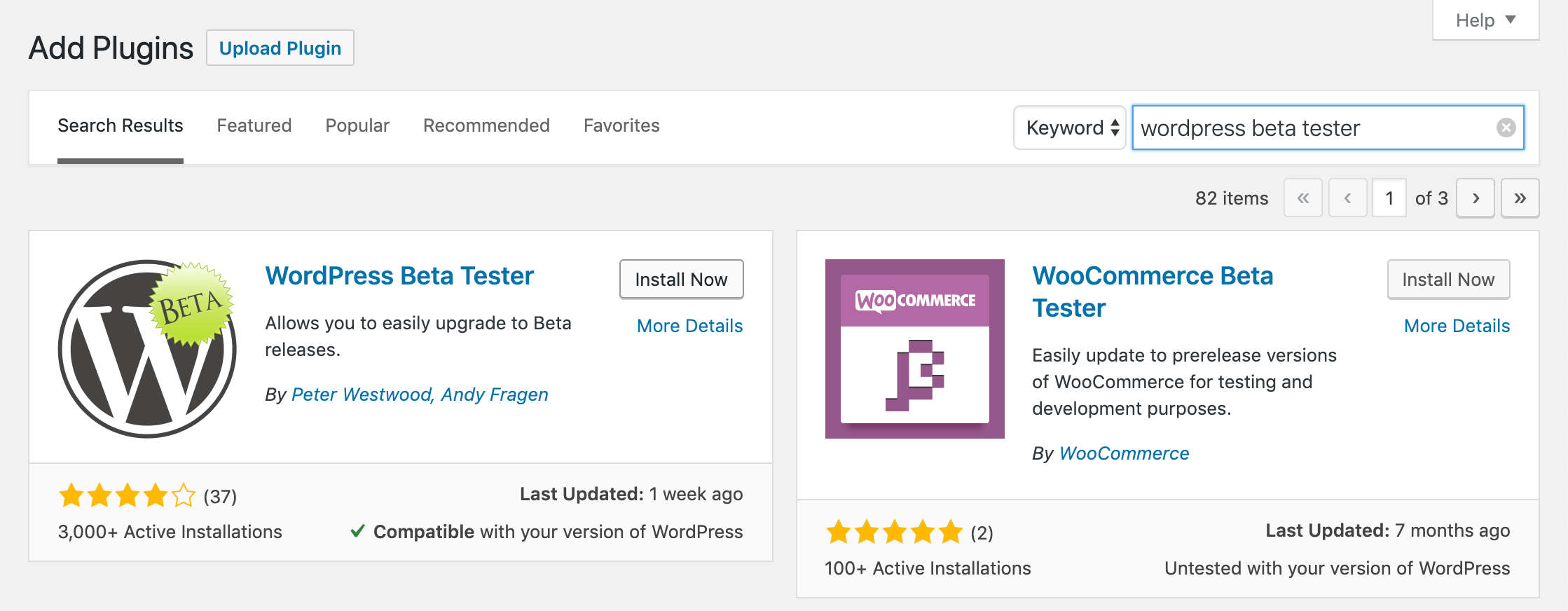Click 'Untested with your version of WordPress' text
Image resolution: width=1568 pixels, height=611 pixels.
click(x=1337, y=568)
